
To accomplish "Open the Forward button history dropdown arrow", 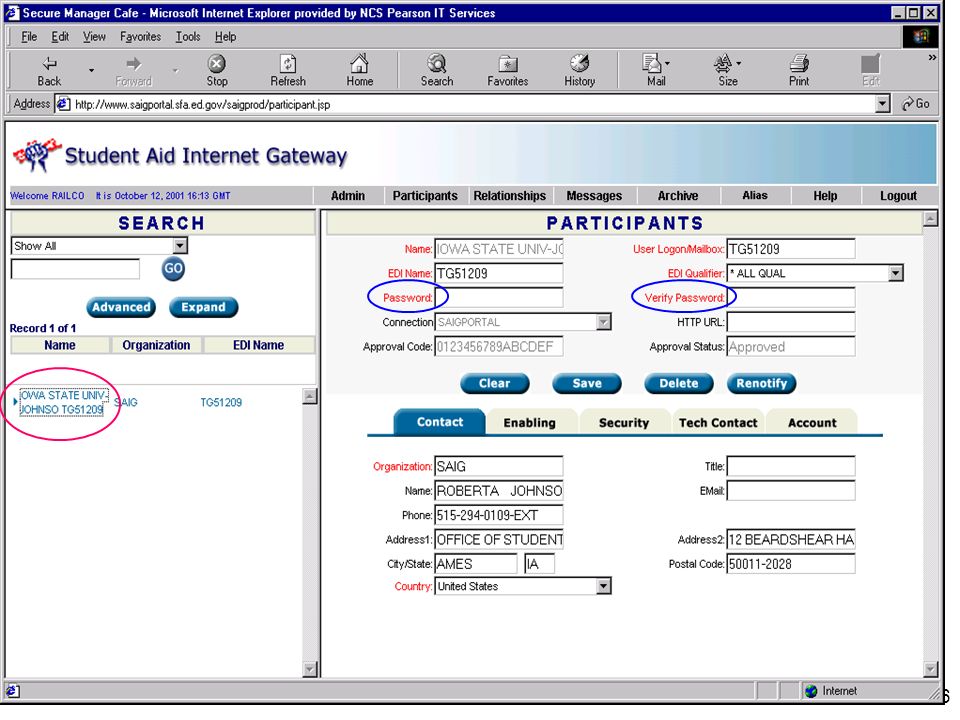I will (175, 70).
